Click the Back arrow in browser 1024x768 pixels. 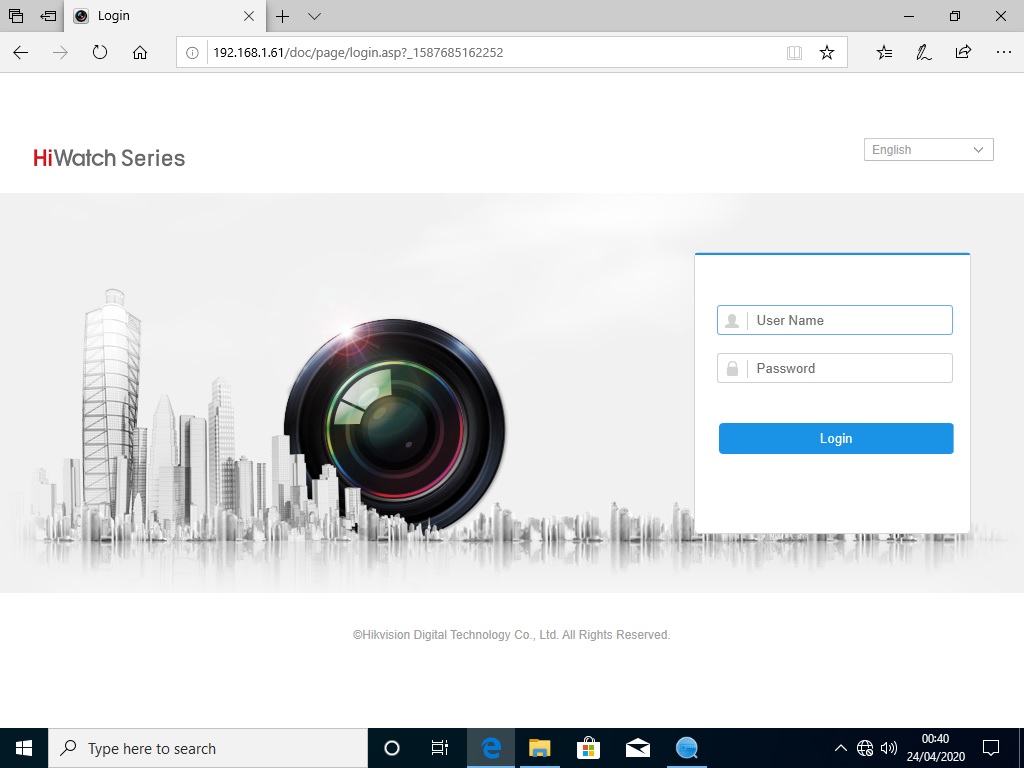click(x=21, y=53)
